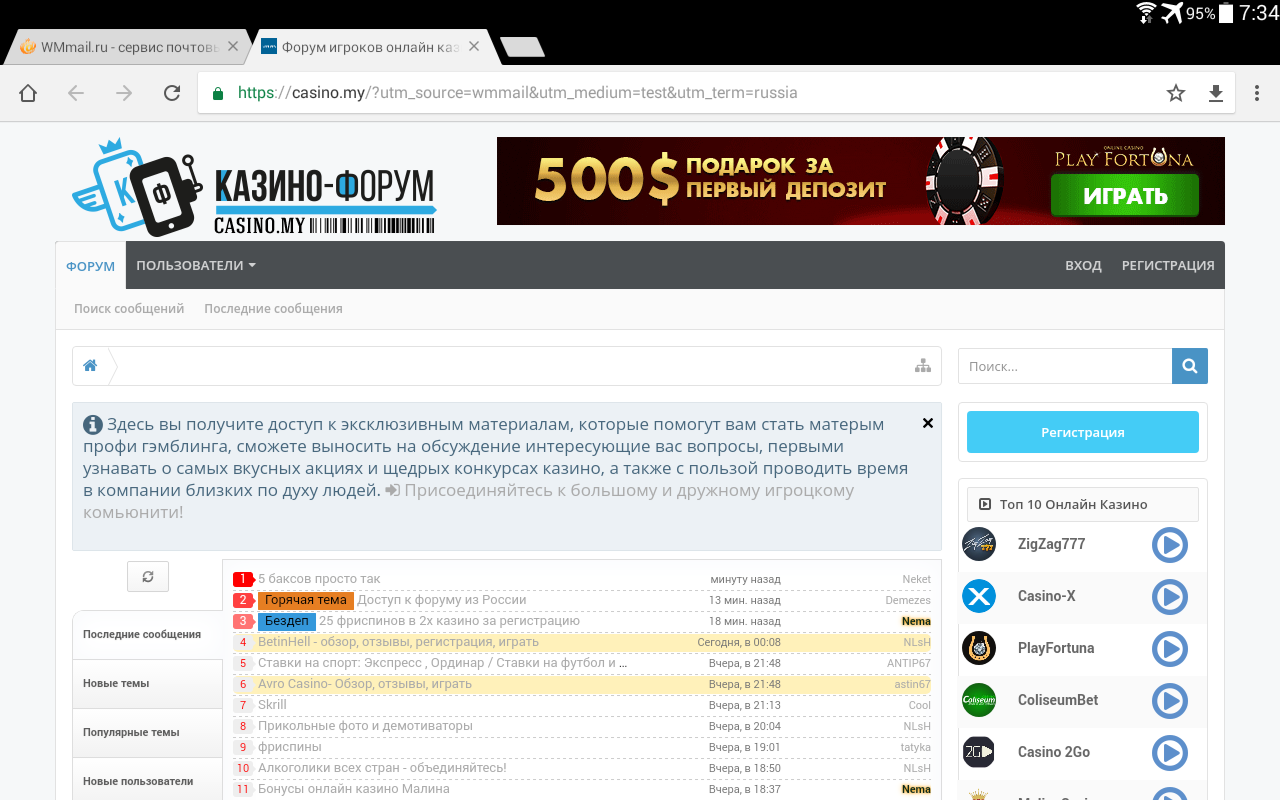Click username ANTIP67
The width and height of the screenshot is (1280, 800).
pos(909,663)
